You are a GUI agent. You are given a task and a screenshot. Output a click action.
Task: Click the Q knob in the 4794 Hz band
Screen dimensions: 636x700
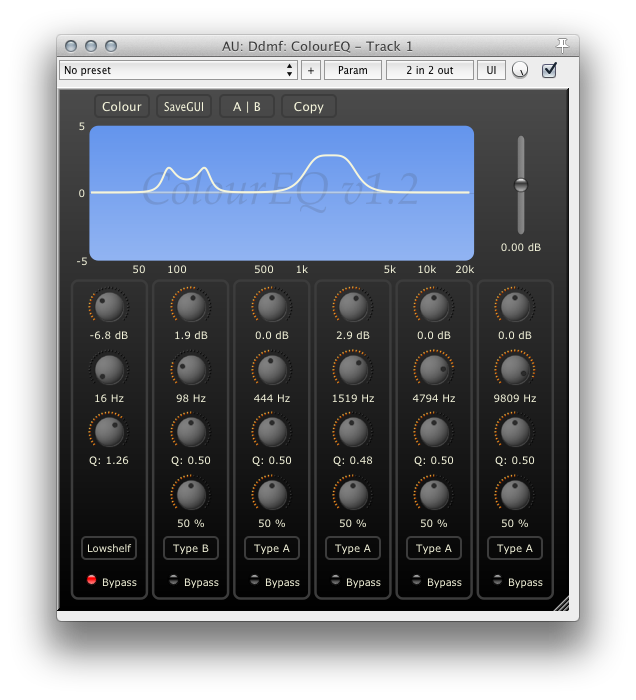pyautogui.click(x=434, y=432)
